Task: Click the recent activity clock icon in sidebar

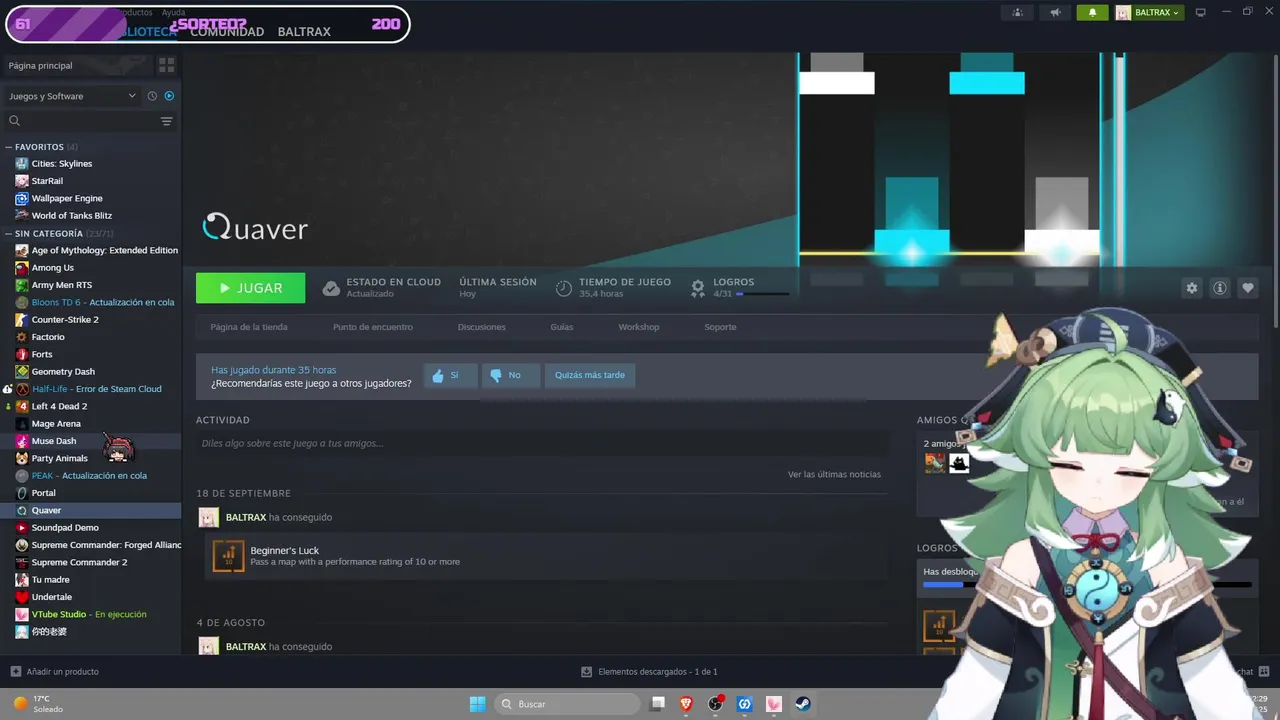Action: pyautogui.click(x=152, y=96)
